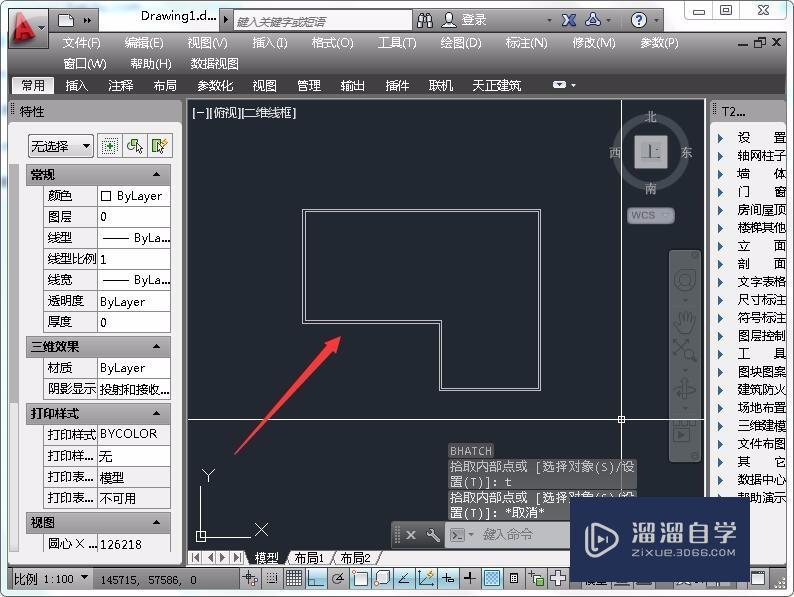
Task: Click the navigation wheel icon in nav bar
Action: pyautogui.click(x=685, y=280)
